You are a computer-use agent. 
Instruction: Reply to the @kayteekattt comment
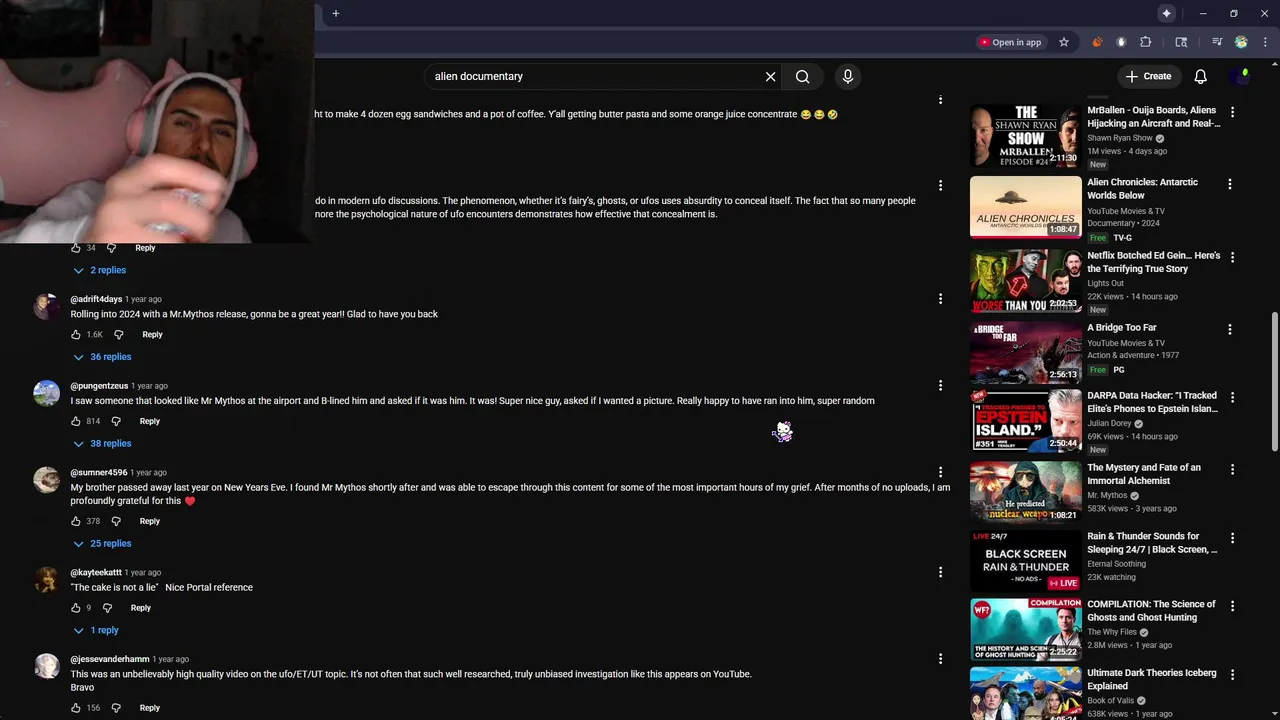[141, 608]
